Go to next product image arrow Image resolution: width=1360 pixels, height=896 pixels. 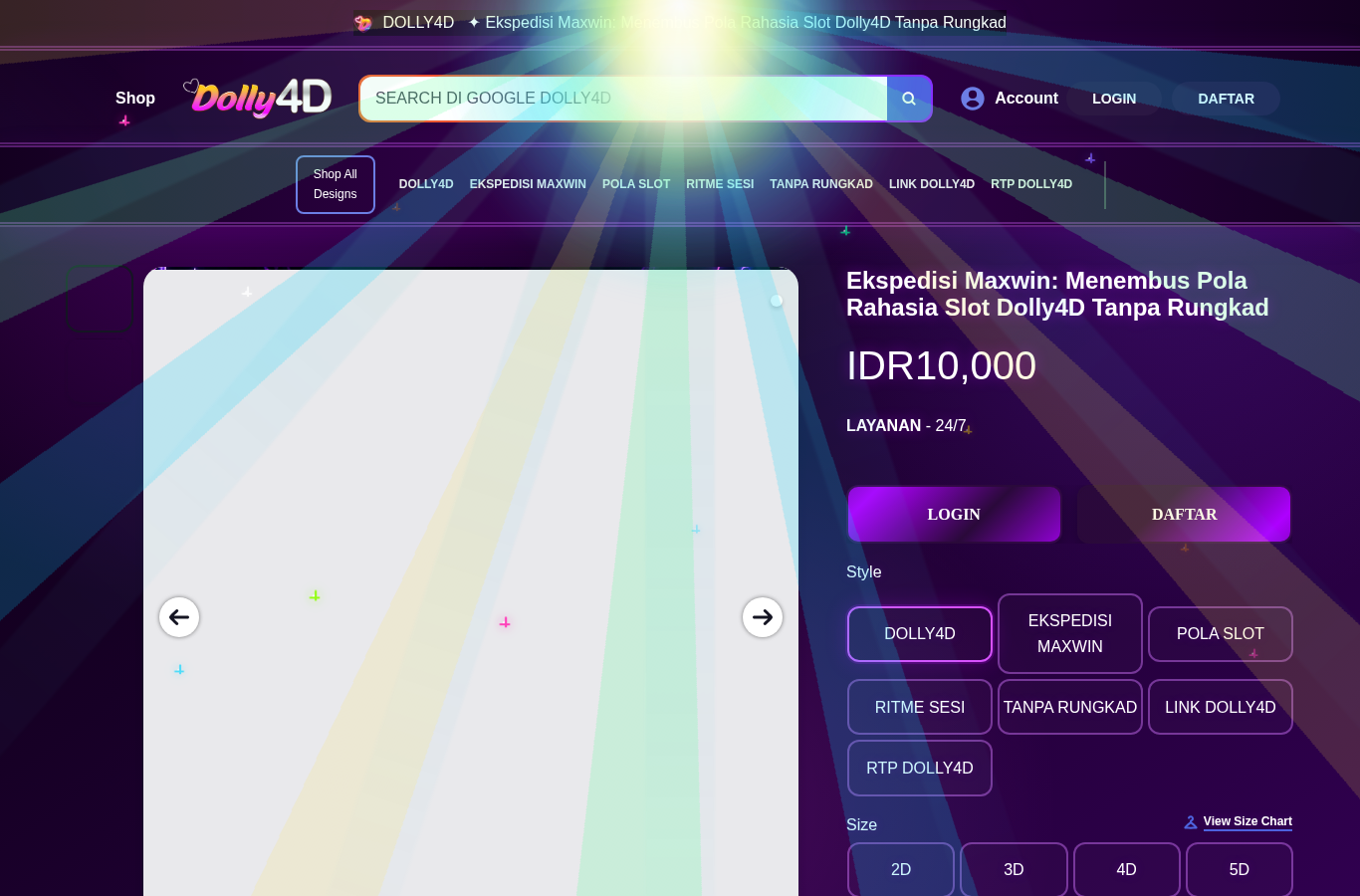click(763, 617)
